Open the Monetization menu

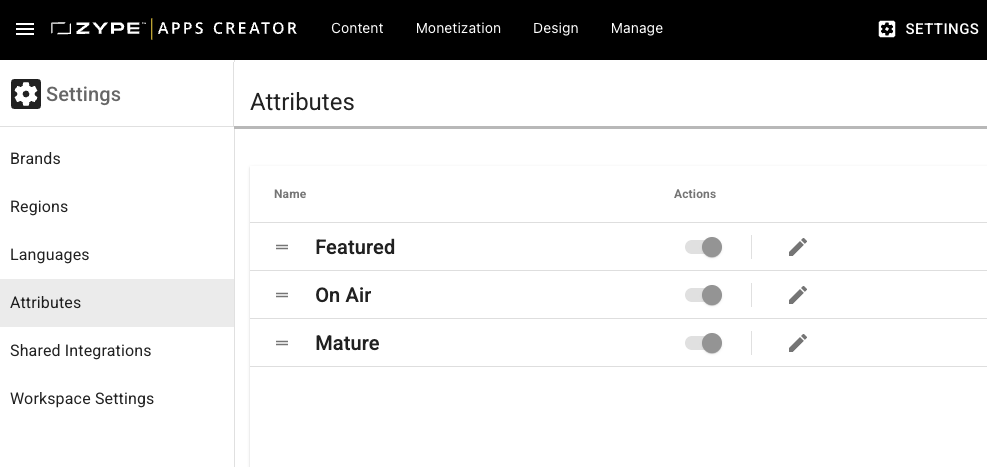(x=458, y=28)
